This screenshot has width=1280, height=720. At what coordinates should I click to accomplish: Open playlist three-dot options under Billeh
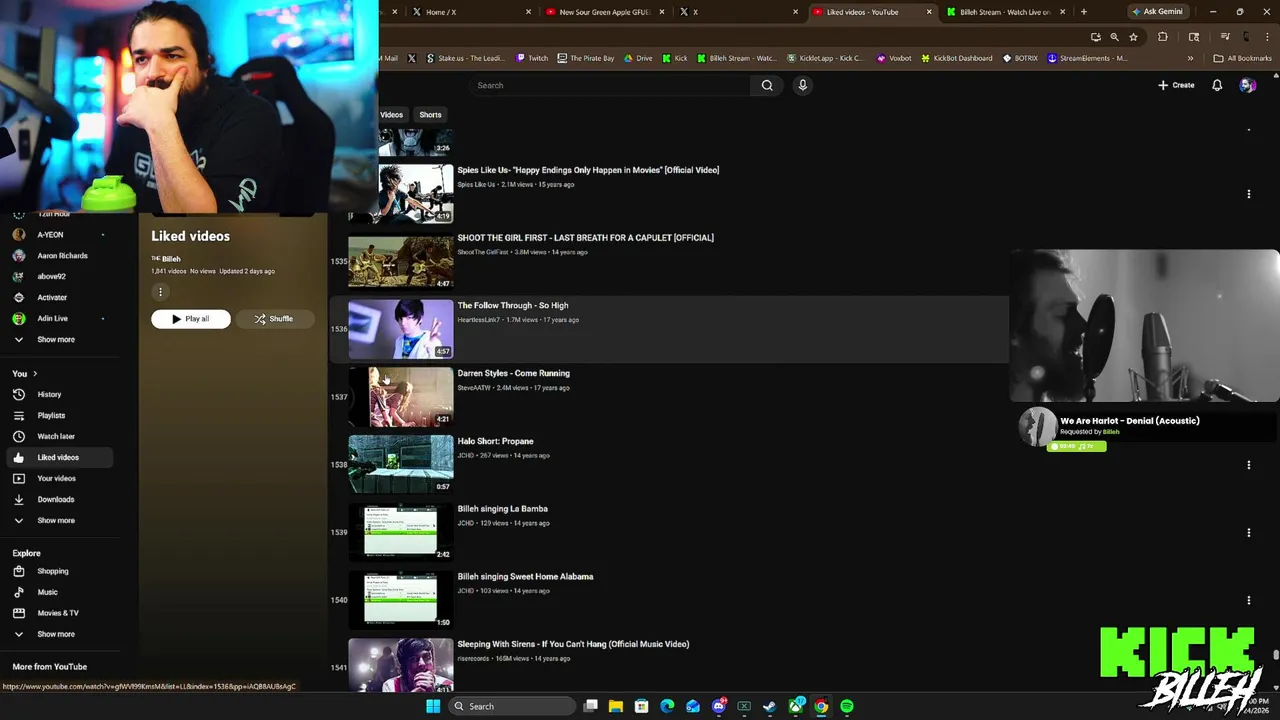click(160, 292)
